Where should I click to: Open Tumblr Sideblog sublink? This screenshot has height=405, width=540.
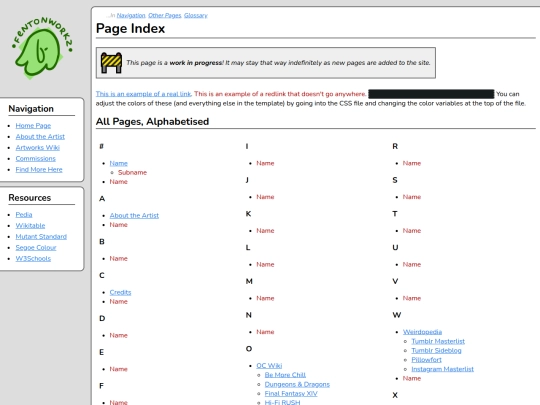pyautogui.click(x=436, y=351)
